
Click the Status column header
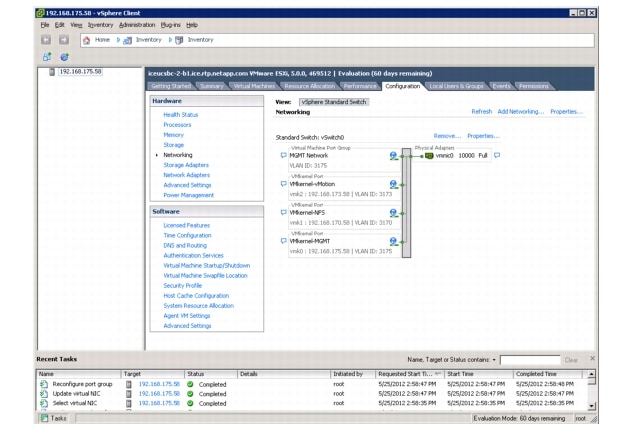point(211,374)
